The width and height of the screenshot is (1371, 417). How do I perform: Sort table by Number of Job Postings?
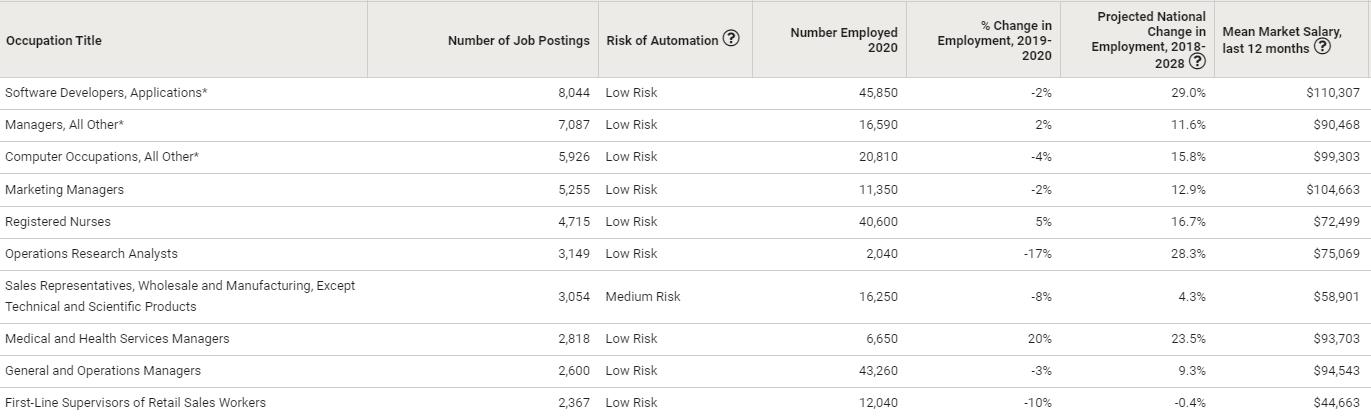pos(518,41)
